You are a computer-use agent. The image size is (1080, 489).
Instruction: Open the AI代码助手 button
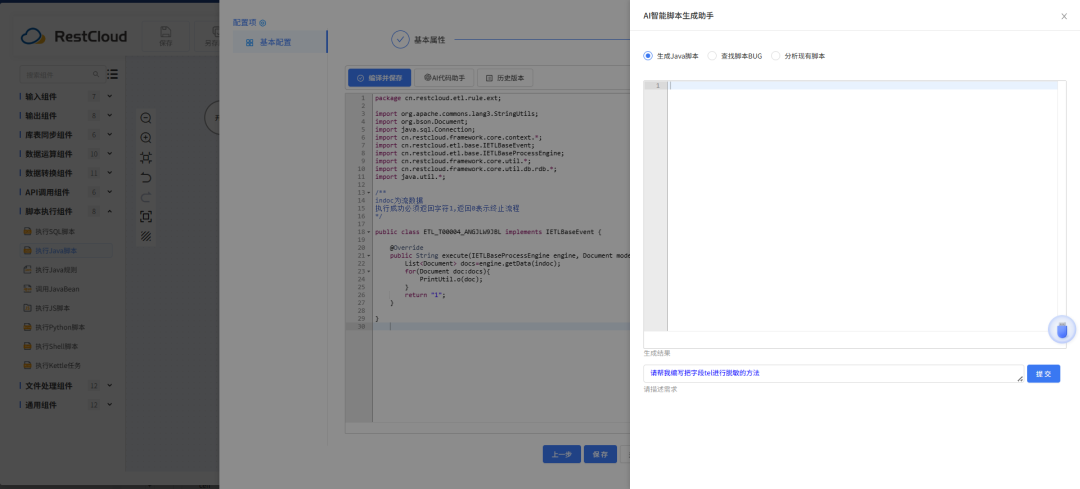click(444, 78)
